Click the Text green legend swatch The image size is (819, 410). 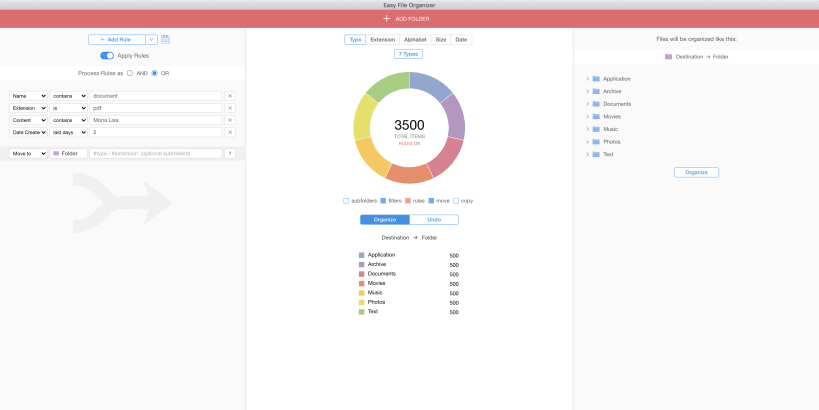[x=361, y=312]
